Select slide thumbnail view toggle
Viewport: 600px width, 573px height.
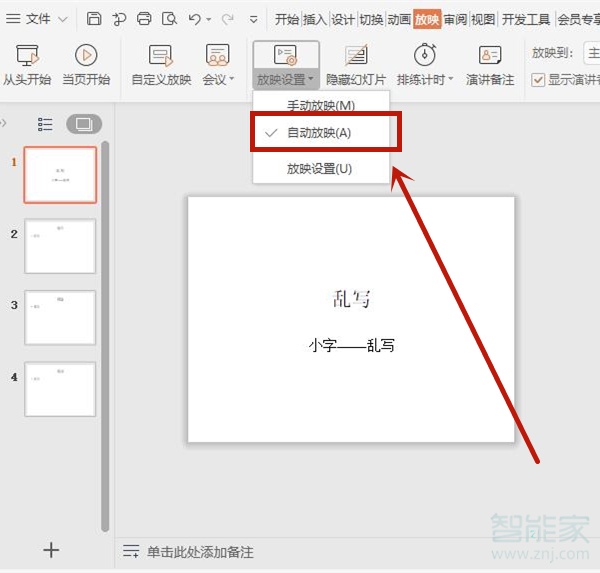pyautogui.click(x=84, y=124)
